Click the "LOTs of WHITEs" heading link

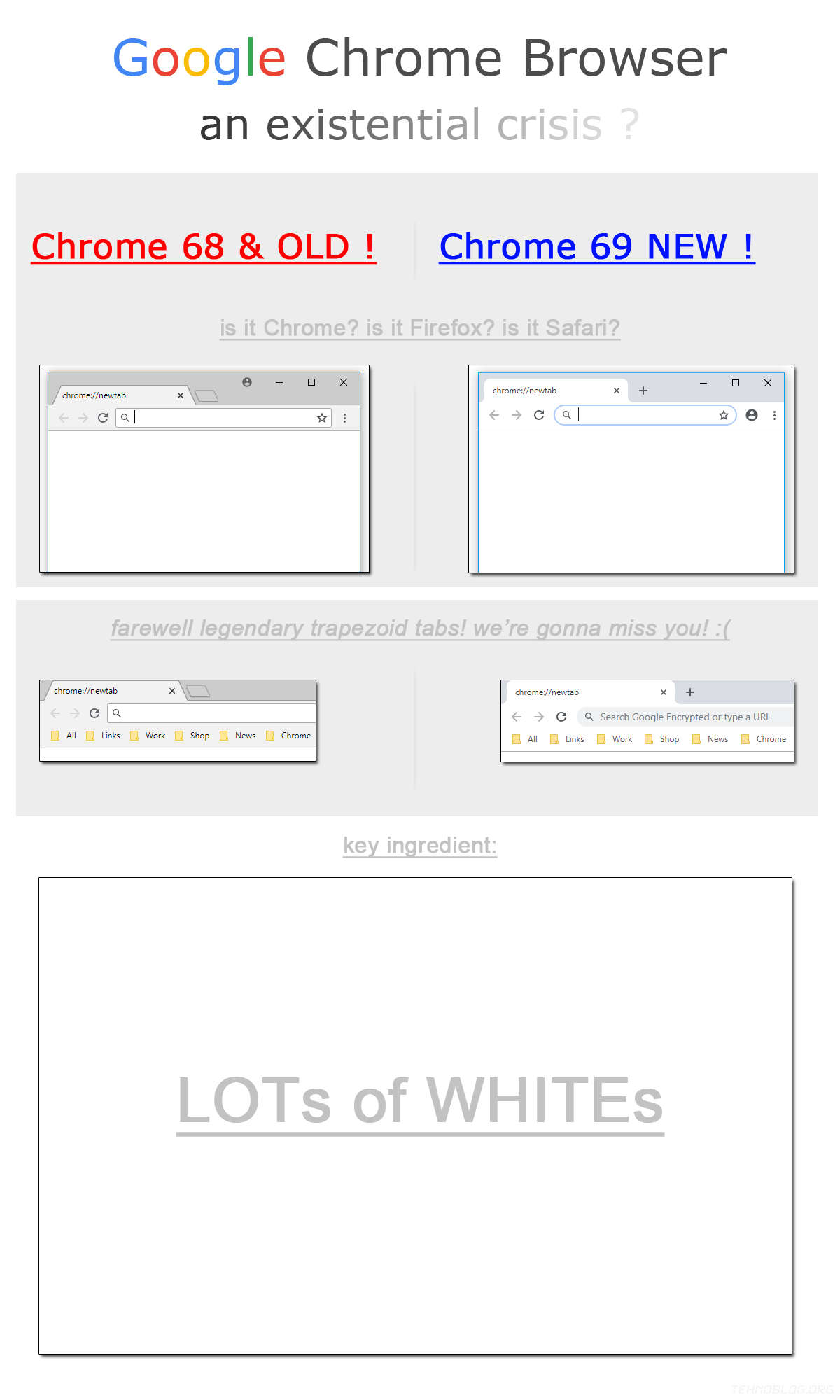[x=420, y=1100]
